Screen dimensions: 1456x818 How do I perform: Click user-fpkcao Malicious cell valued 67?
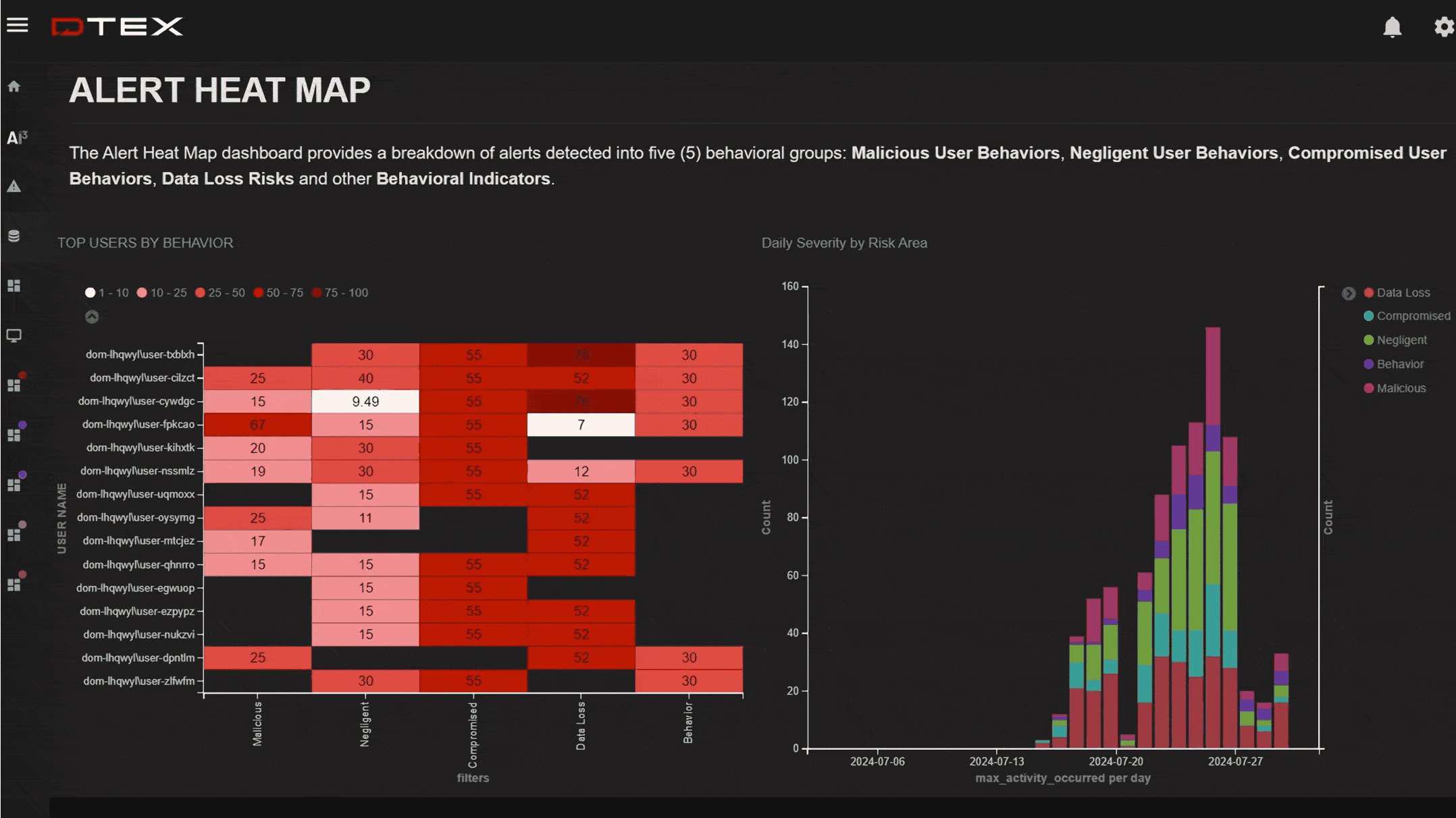(x=257, y=425)
